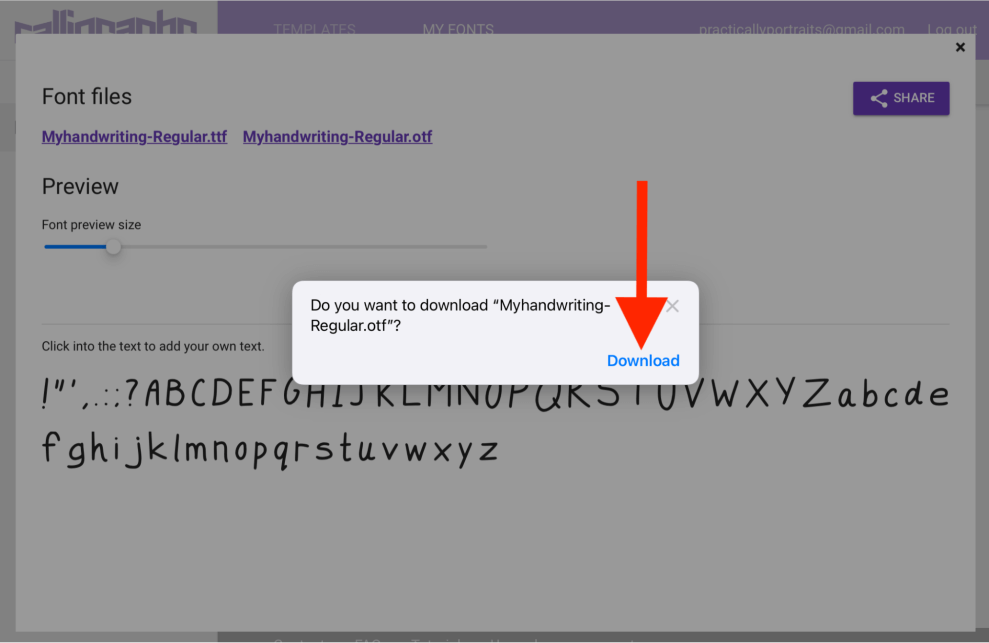Click the Calligraphr logo

coord(106,22)
